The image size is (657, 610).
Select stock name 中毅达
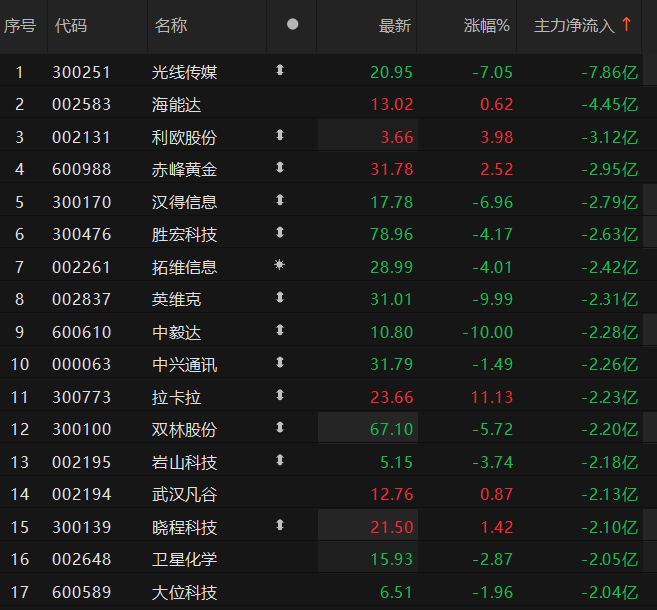point(176,333)
